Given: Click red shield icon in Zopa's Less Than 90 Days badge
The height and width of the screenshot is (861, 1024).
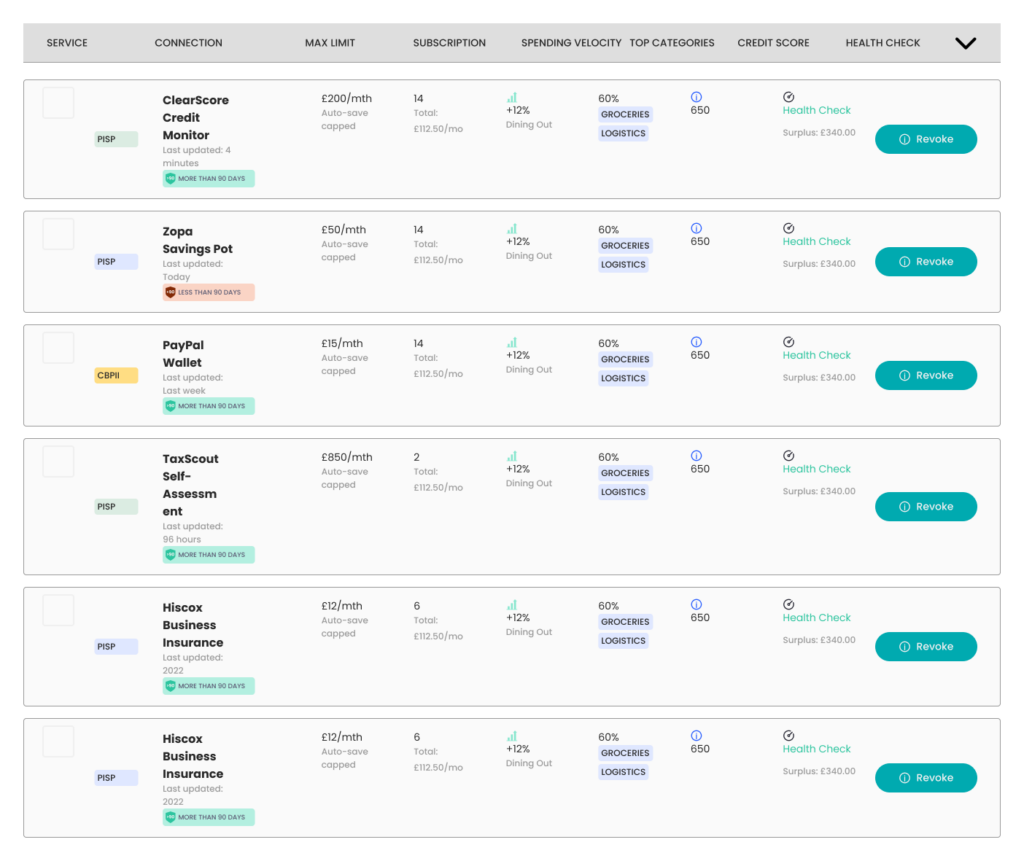Looking at the screenshot, I should pos(170,292).
